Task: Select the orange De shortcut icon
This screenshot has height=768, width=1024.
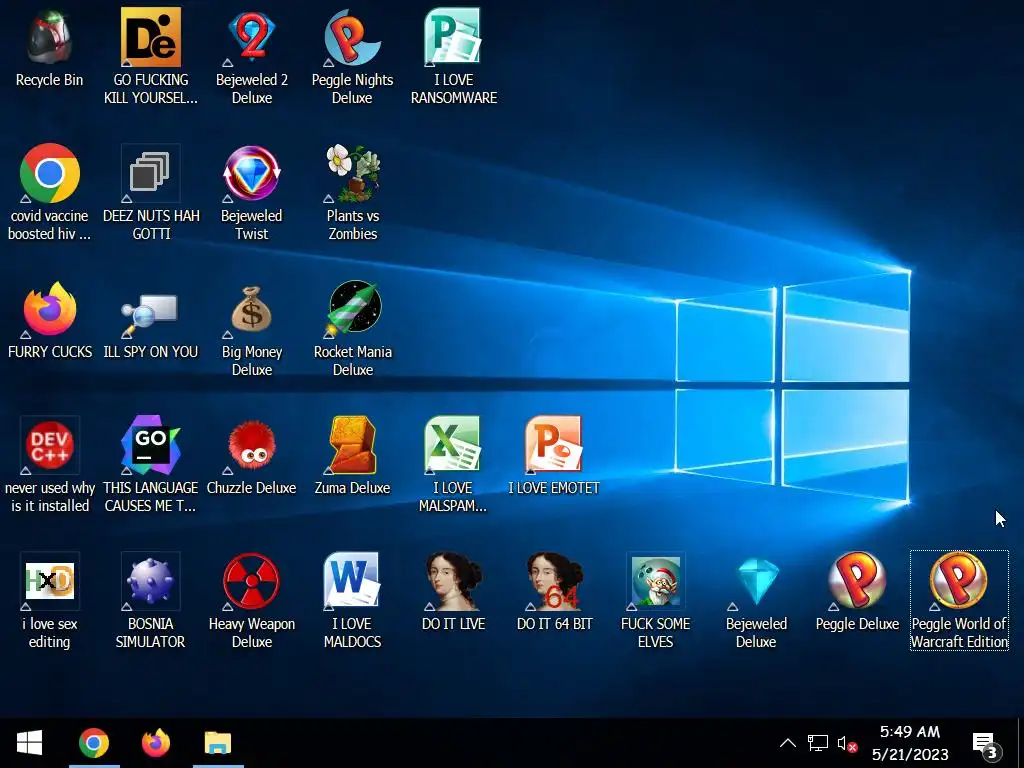Action: point(151,37)
